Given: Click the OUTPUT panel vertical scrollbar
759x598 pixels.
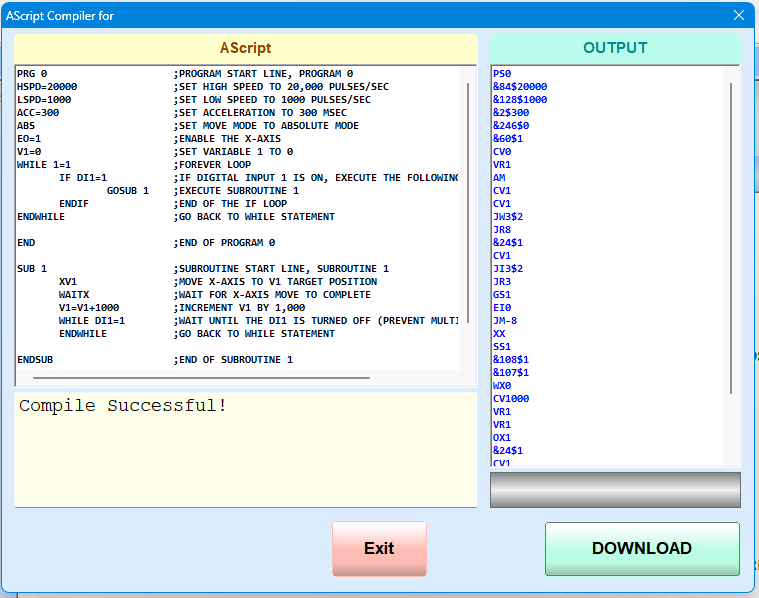Looking at the screenshot, I should 731,238.
